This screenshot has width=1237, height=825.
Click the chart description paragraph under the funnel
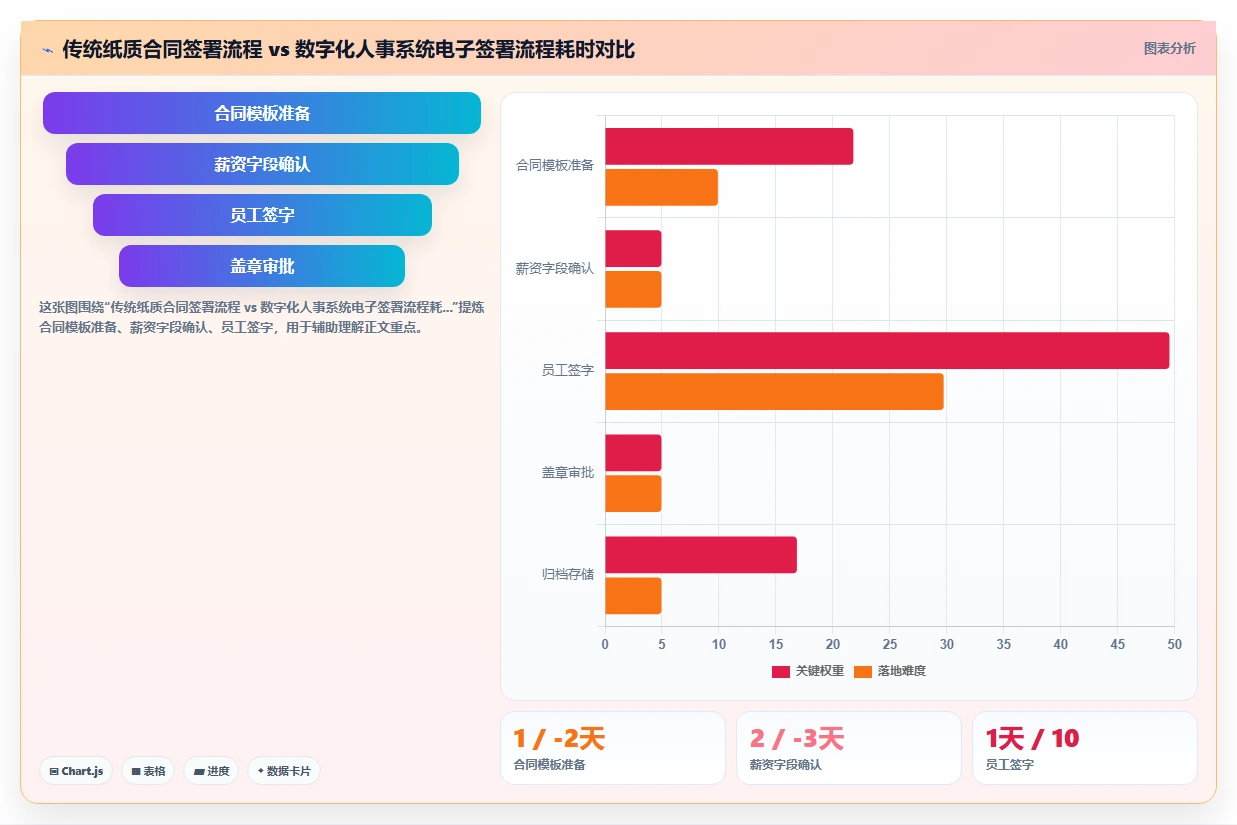pyautogui.click(x=262, y=317)
